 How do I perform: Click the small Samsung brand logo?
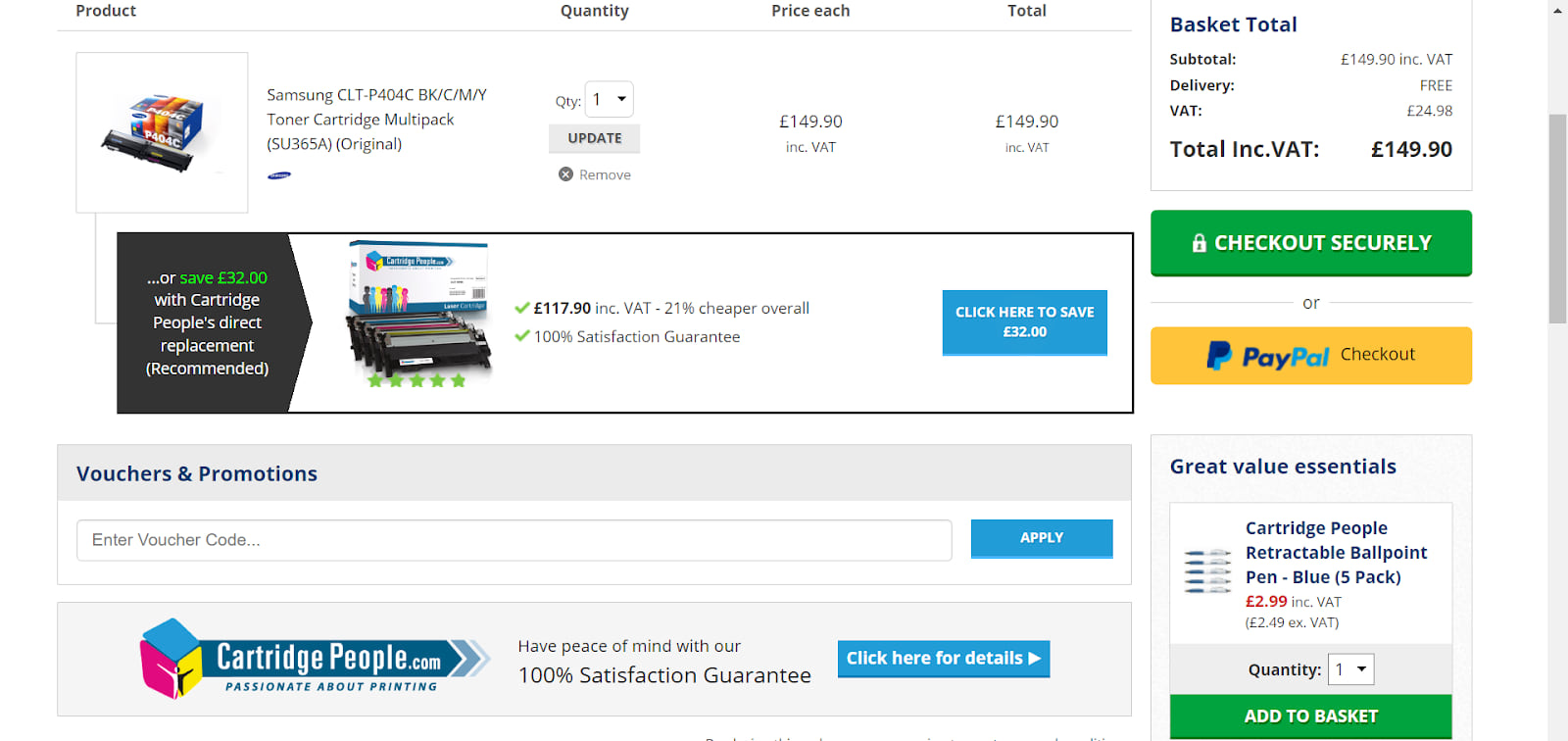(279, 176)
